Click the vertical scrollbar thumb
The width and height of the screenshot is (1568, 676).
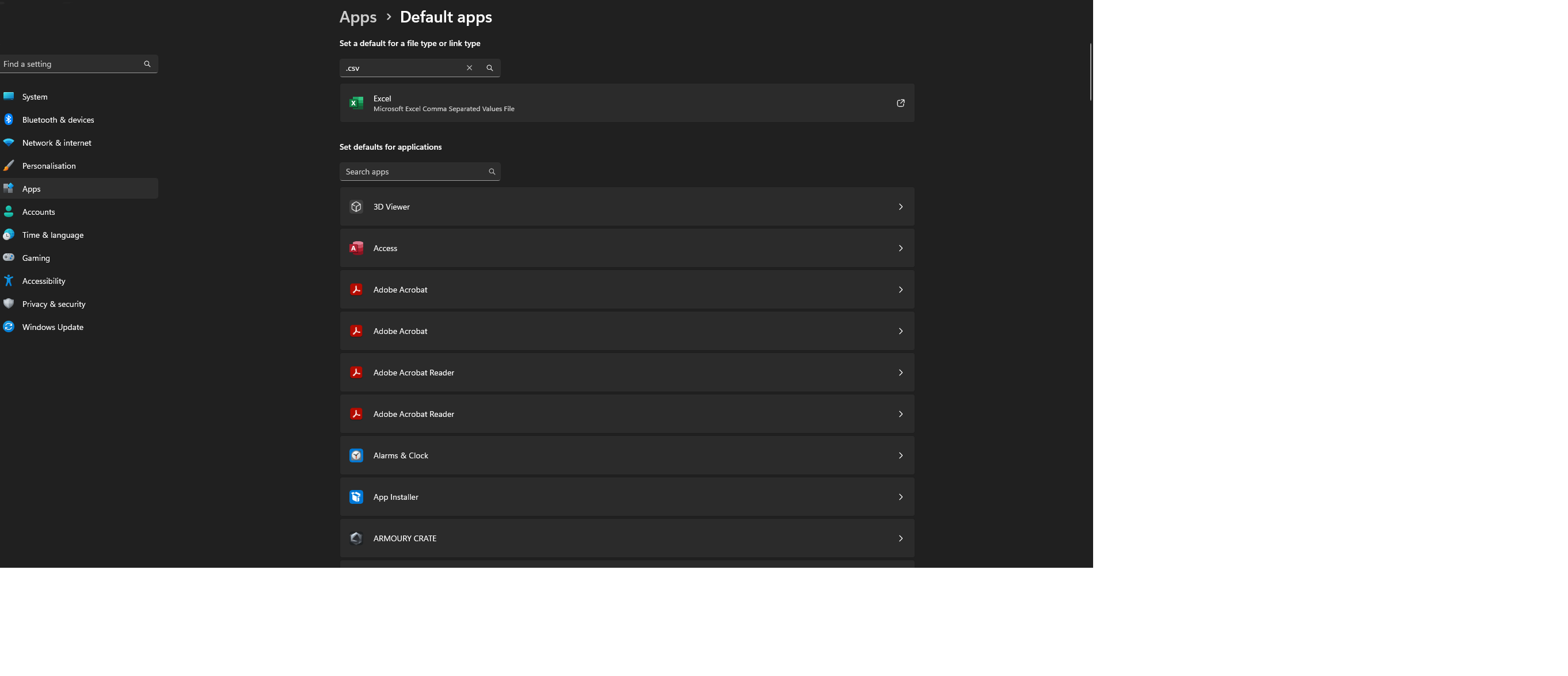[x=1090, y=72]
